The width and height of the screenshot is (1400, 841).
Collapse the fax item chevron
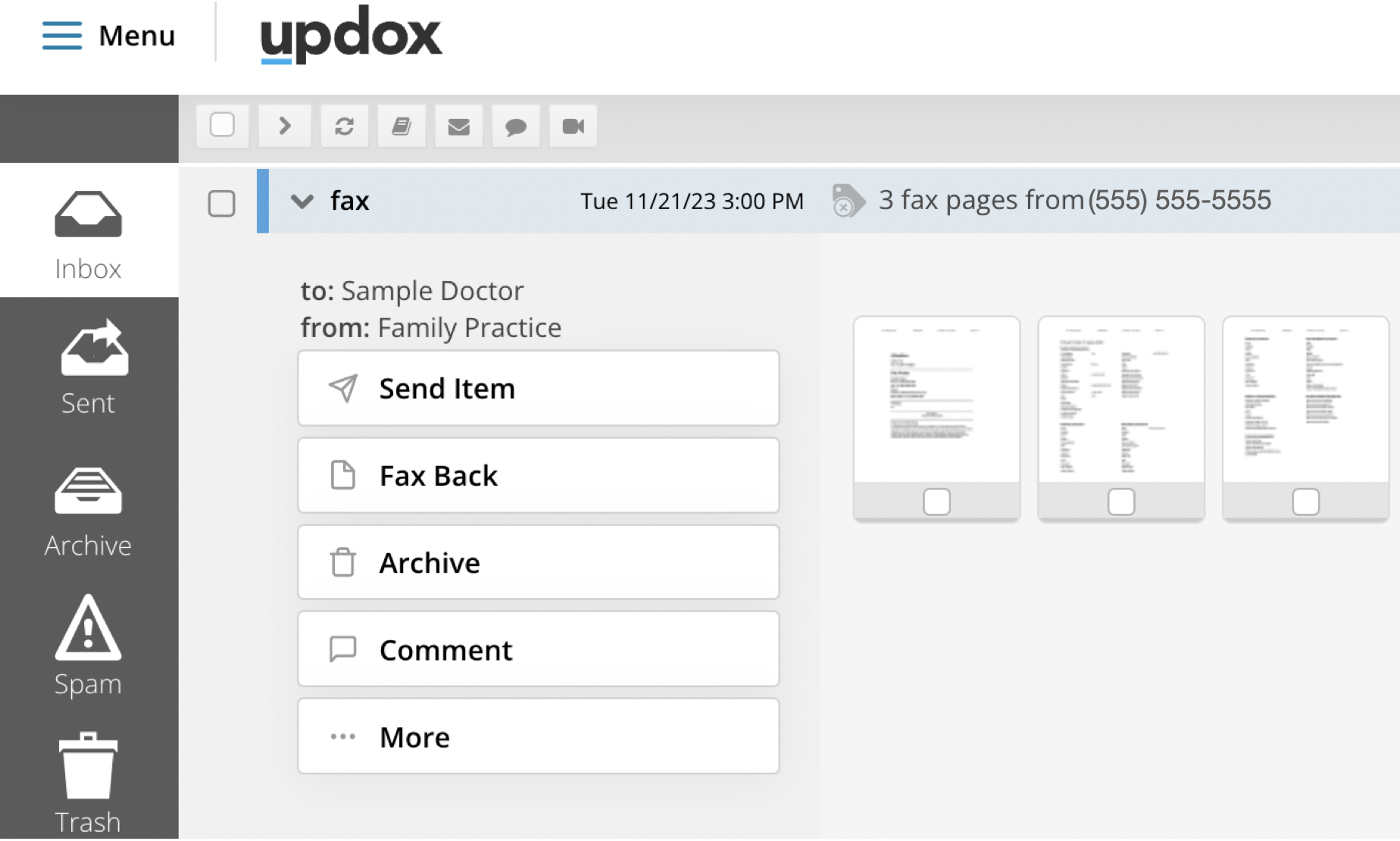pyautogui.click(x=302, y=202)
